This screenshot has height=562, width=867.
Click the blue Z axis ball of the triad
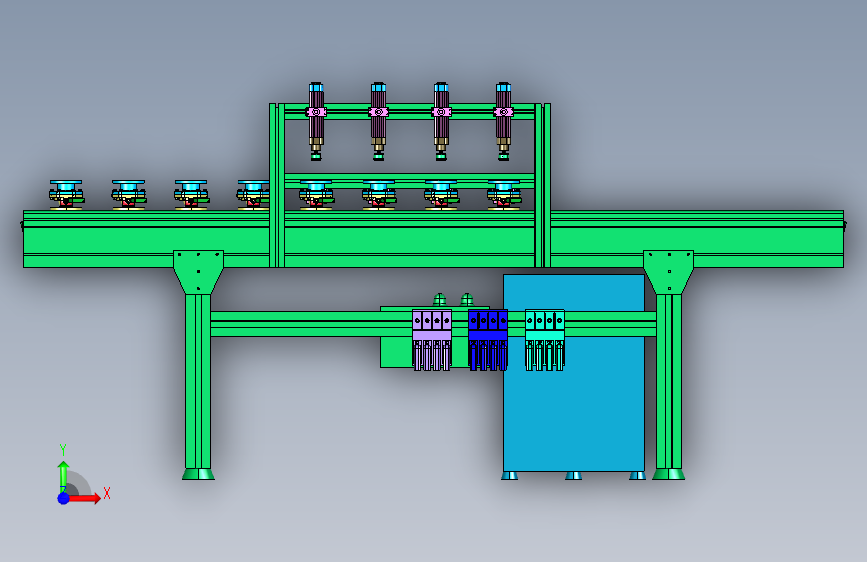[64, 498]
